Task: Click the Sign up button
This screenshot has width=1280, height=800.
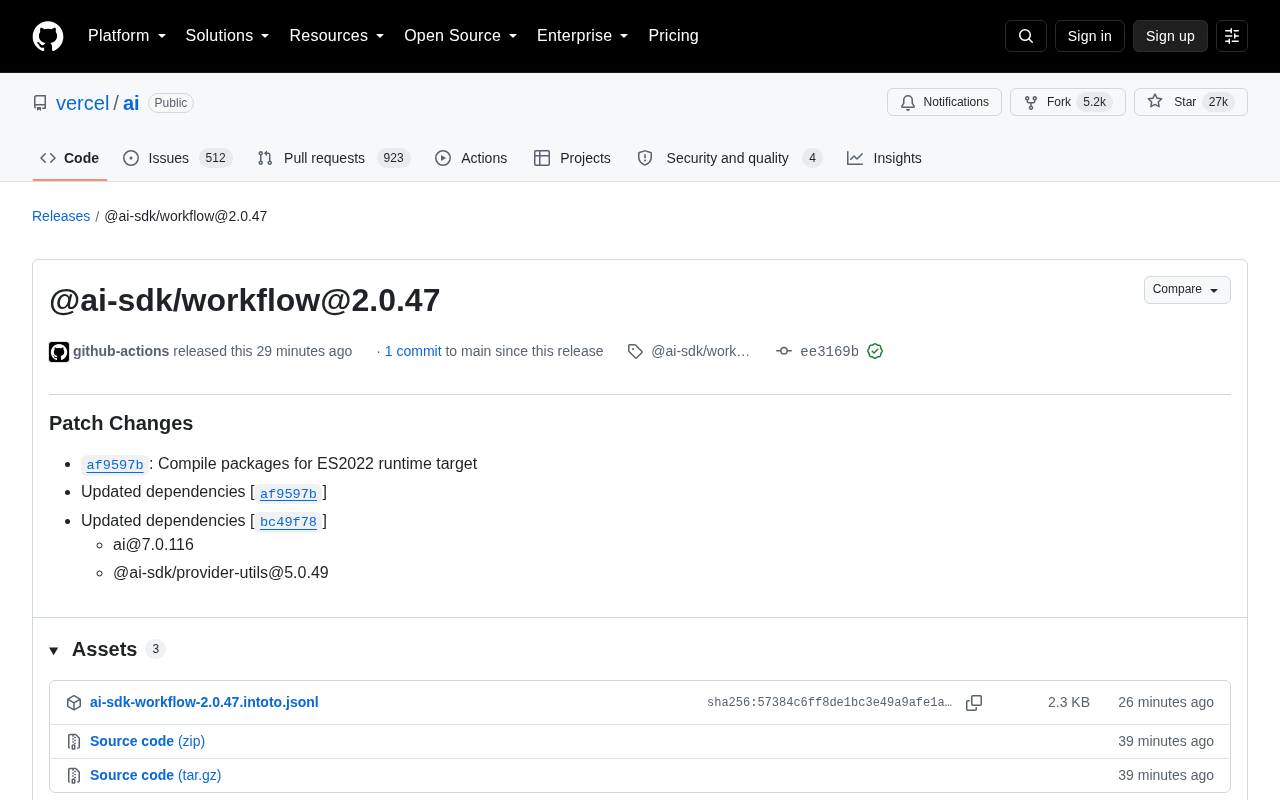Action: click(x=1170, y=36)
